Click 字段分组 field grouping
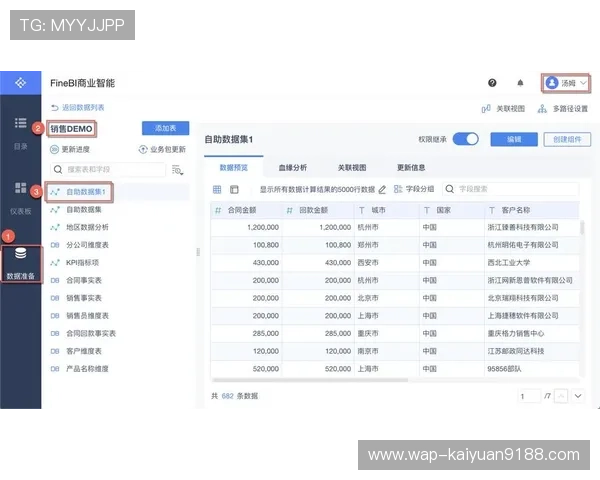This screenshot has height=480, width=600. pyautogui.click(x=414, y=189)
